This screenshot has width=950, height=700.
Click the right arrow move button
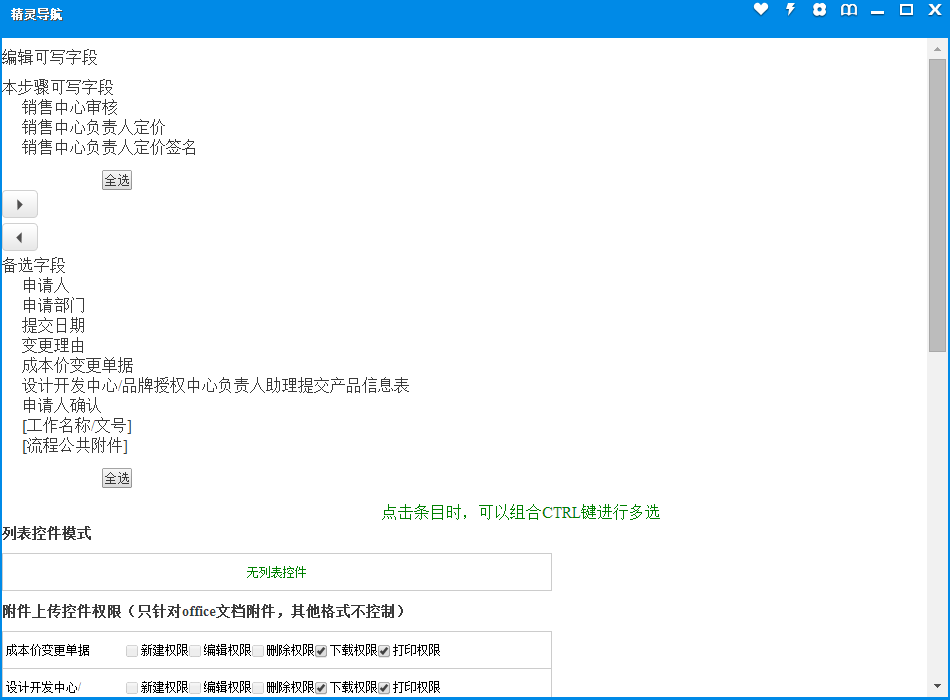(20, 204)
